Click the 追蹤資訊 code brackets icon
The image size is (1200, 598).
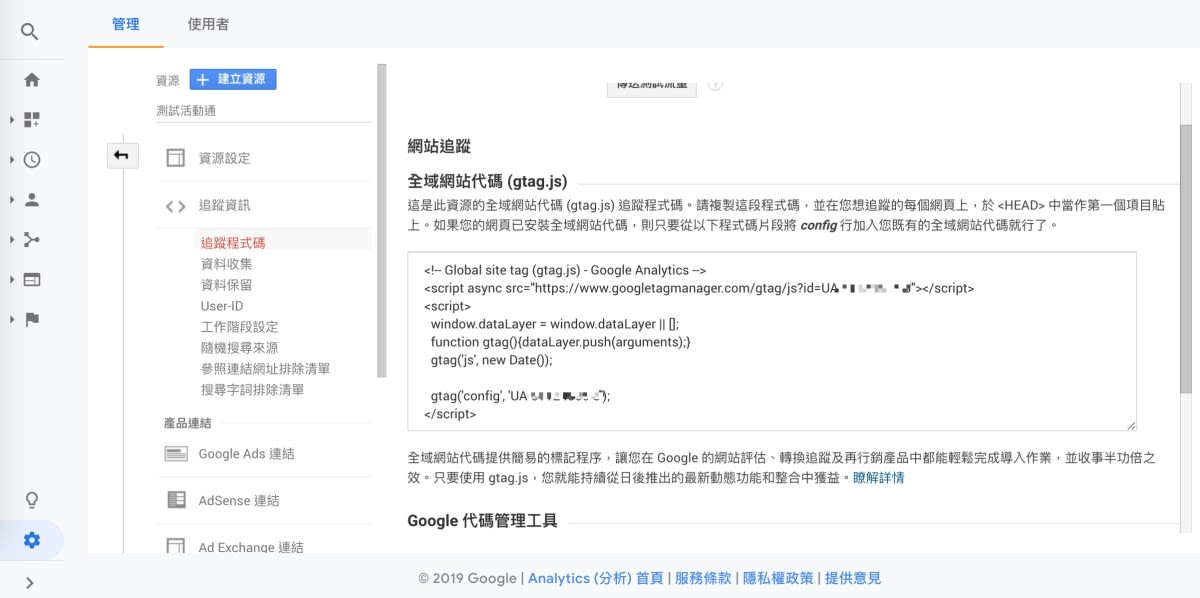pyautogui.click(x=176, y=206)
